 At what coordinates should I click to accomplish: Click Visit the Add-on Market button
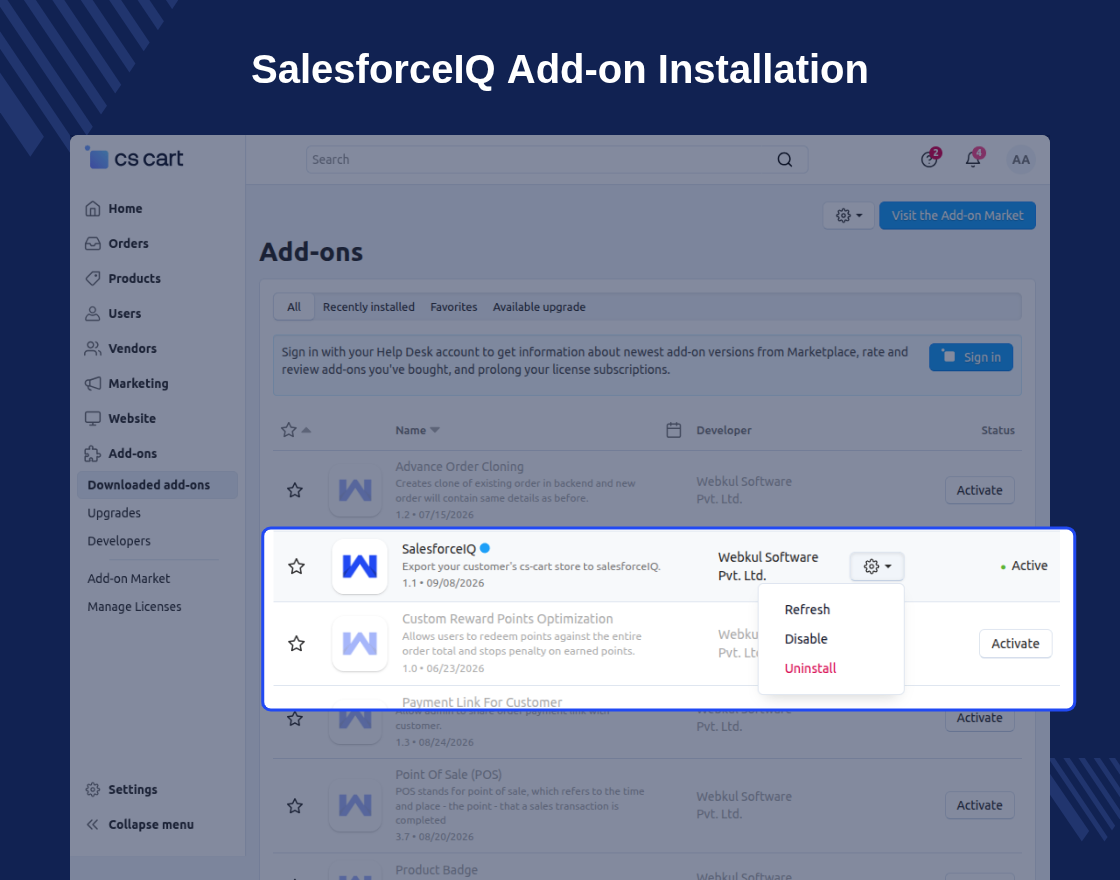(x=957, y=216)
